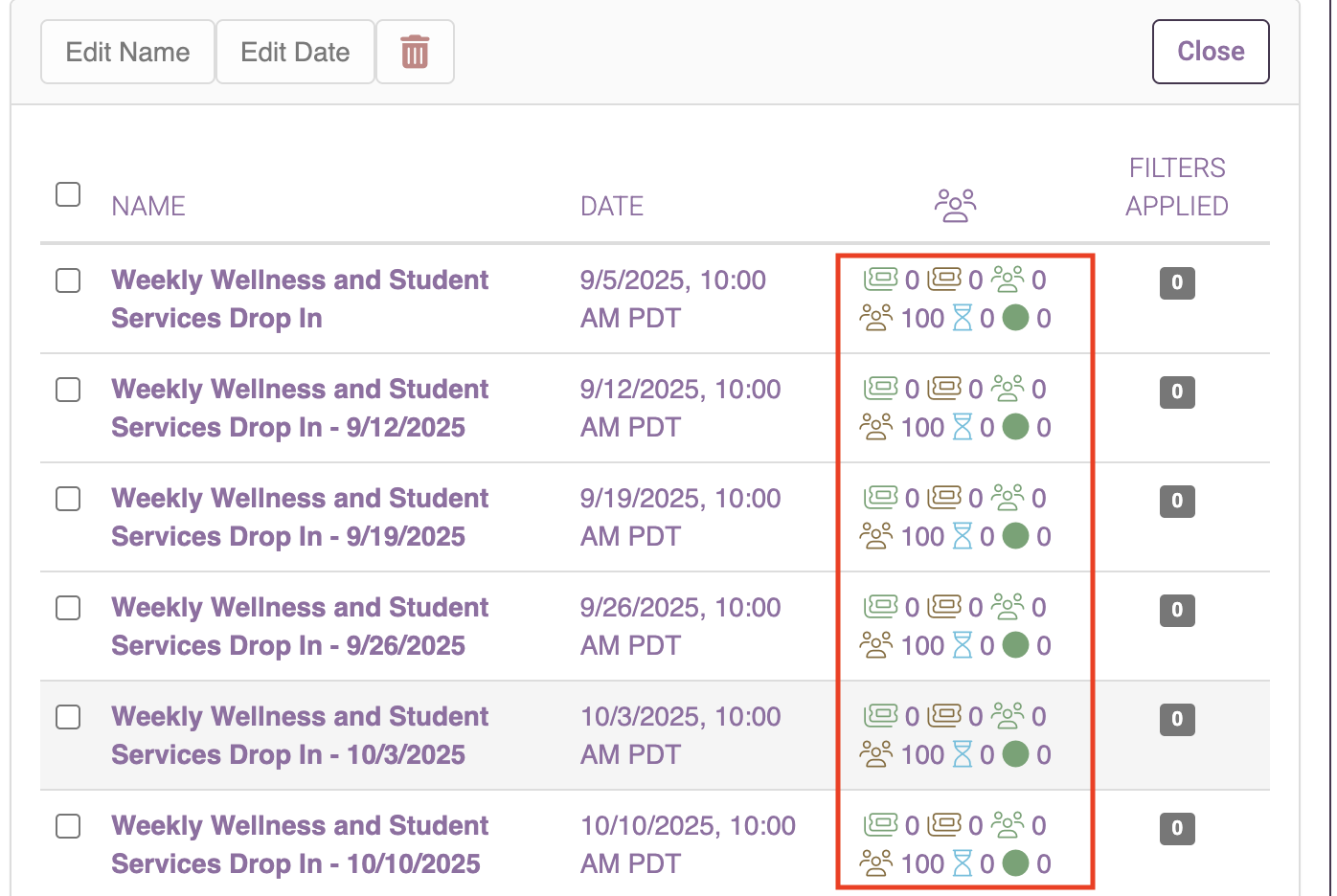Click filters badge '0' in 10/10/2025 row
The width and height of the screenshot is (1337, 896).
pyautogui.click(x=1177, y=828)
